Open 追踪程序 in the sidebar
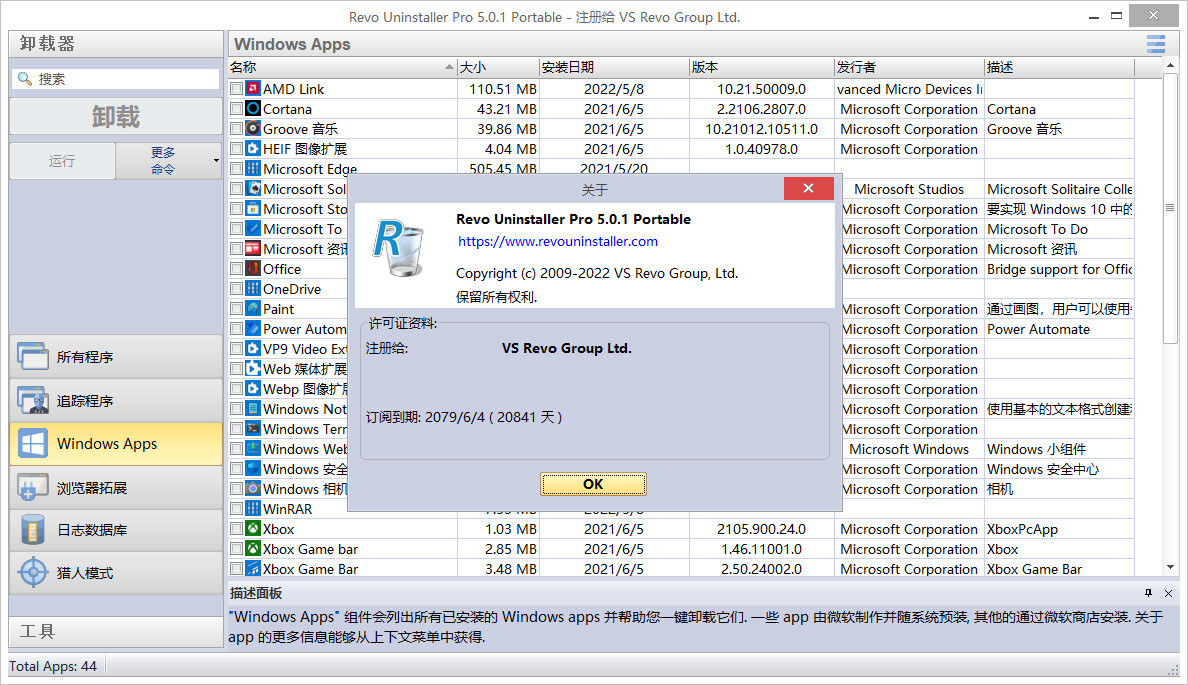Image resolution: width=1188 pixels, height=685 pixels. coord(116,401)
